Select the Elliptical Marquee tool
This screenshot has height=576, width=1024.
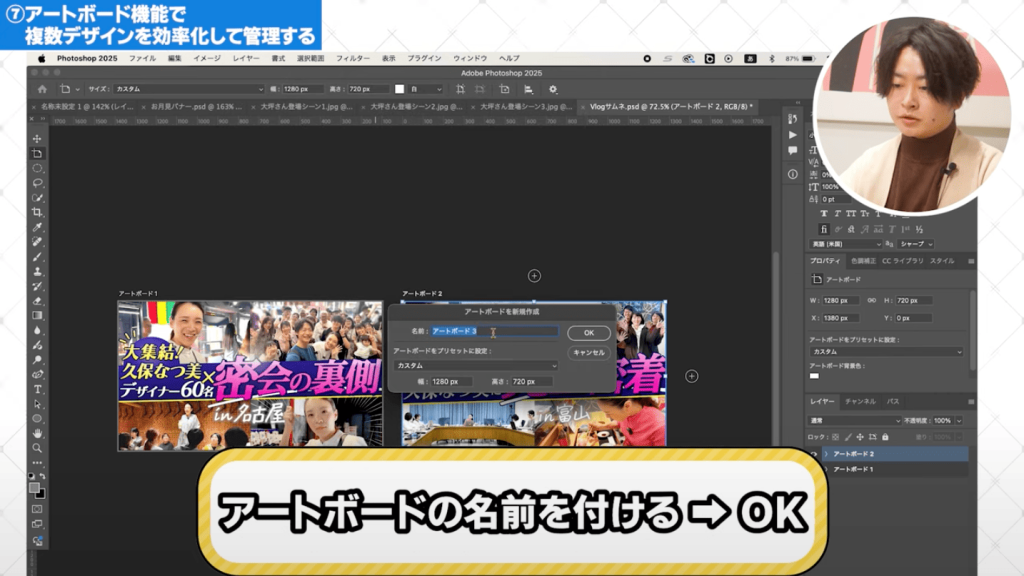37,168
